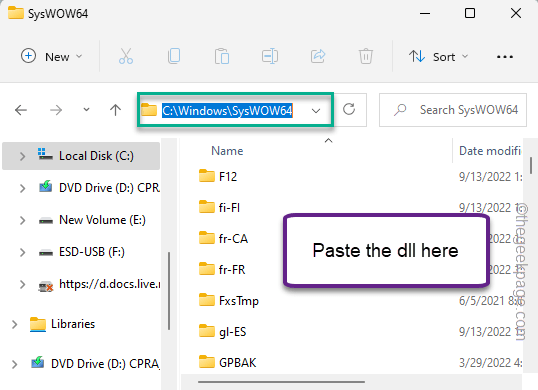Select the fi-FI folder
This screenshot has width=538, height=390.
(x=229, y=208)
